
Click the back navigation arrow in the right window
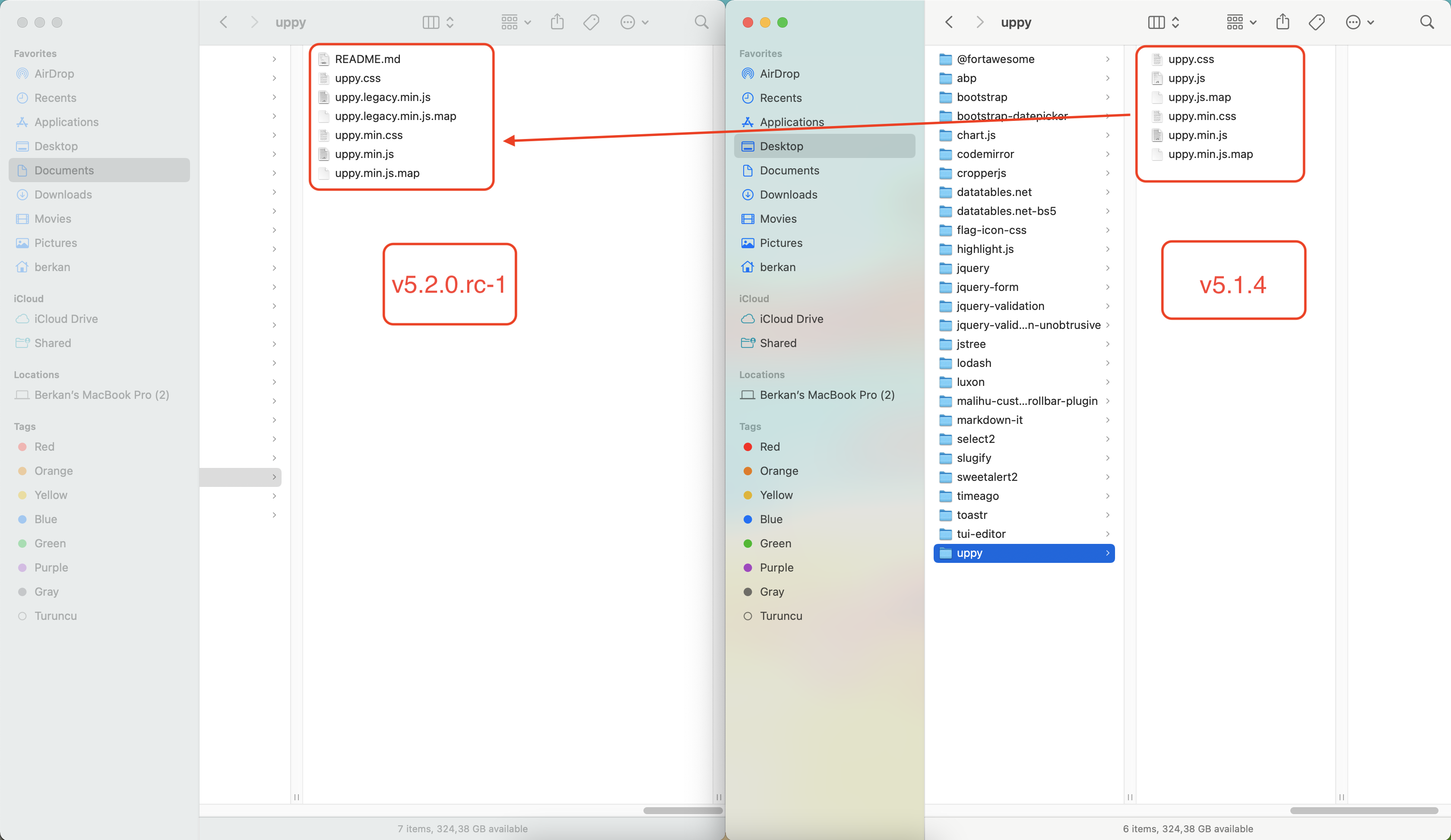(948, 22)
